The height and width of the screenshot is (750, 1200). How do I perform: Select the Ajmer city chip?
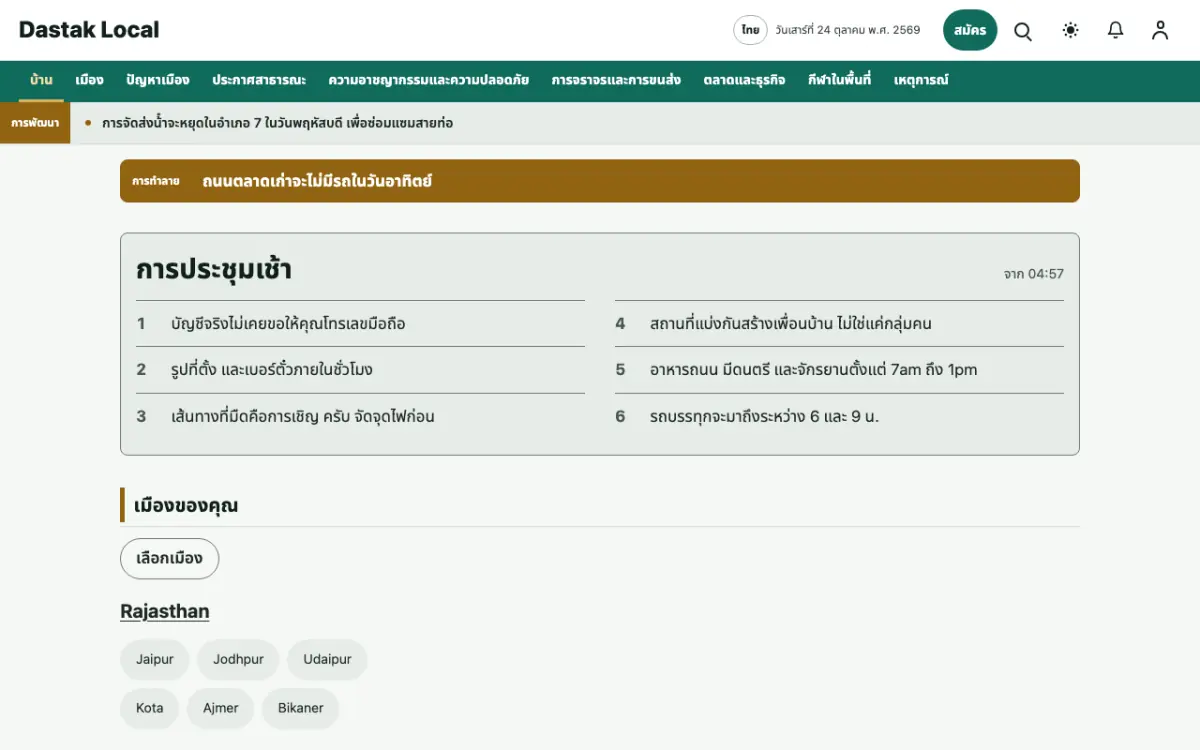coord(221,708)
